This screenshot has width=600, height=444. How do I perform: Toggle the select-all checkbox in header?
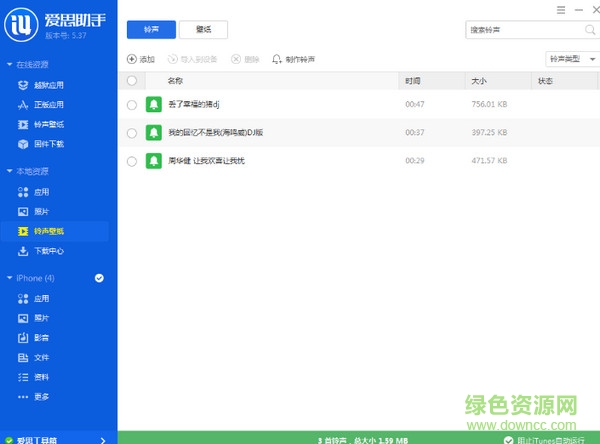(132, 80)
